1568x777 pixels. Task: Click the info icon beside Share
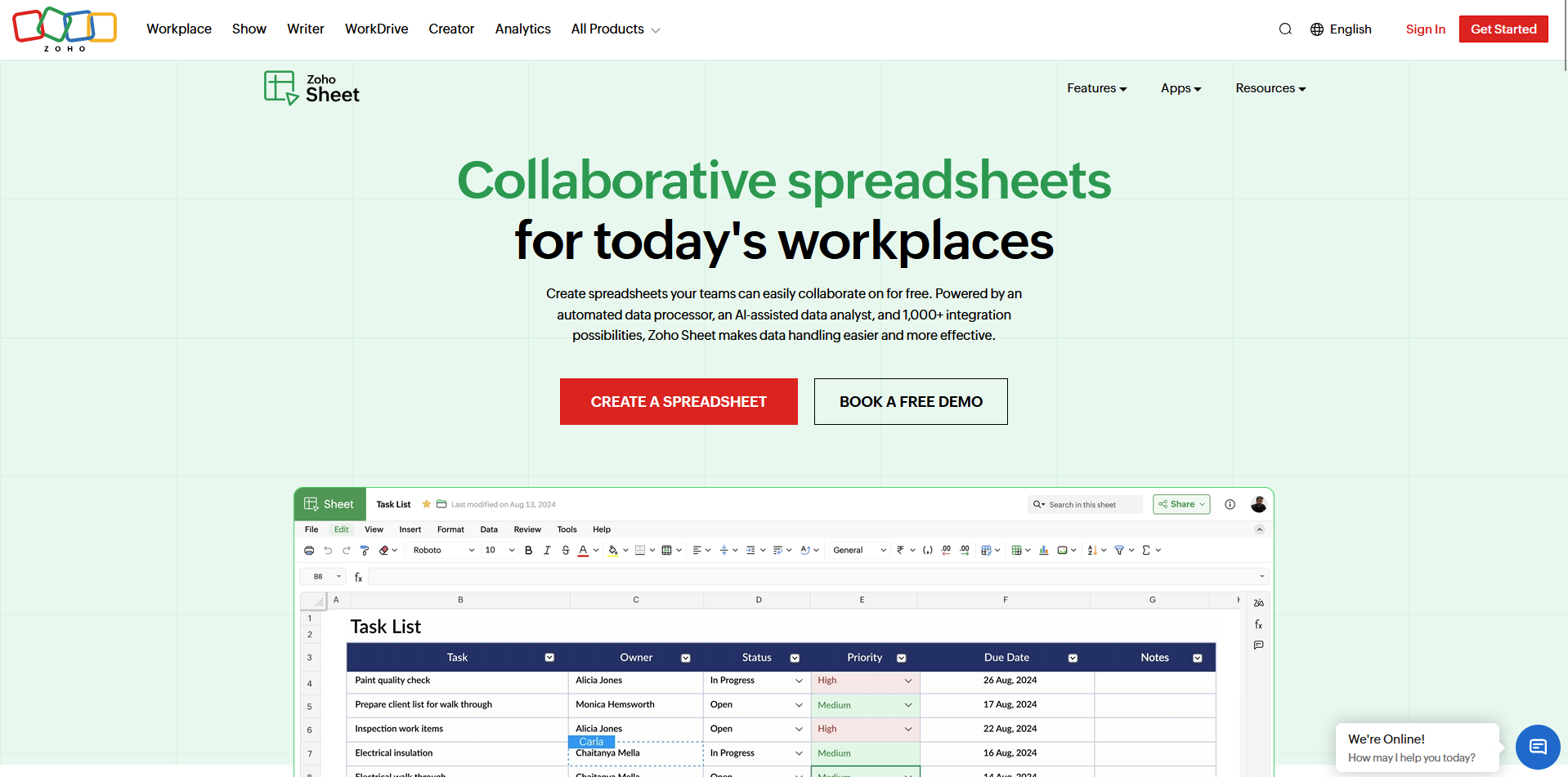tap(1230, 504)
